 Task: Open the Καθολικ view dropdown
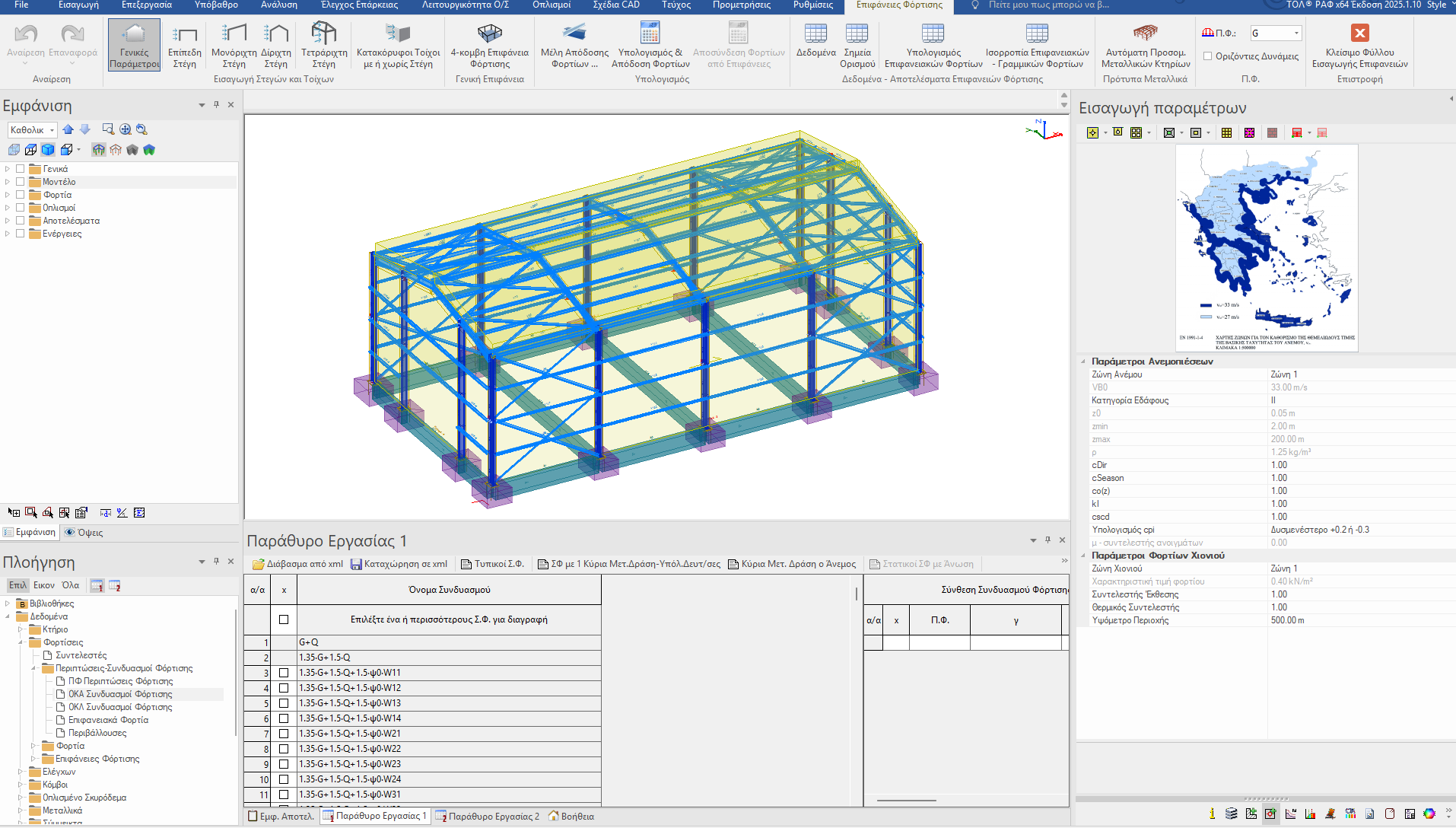[x=52, y=130]
